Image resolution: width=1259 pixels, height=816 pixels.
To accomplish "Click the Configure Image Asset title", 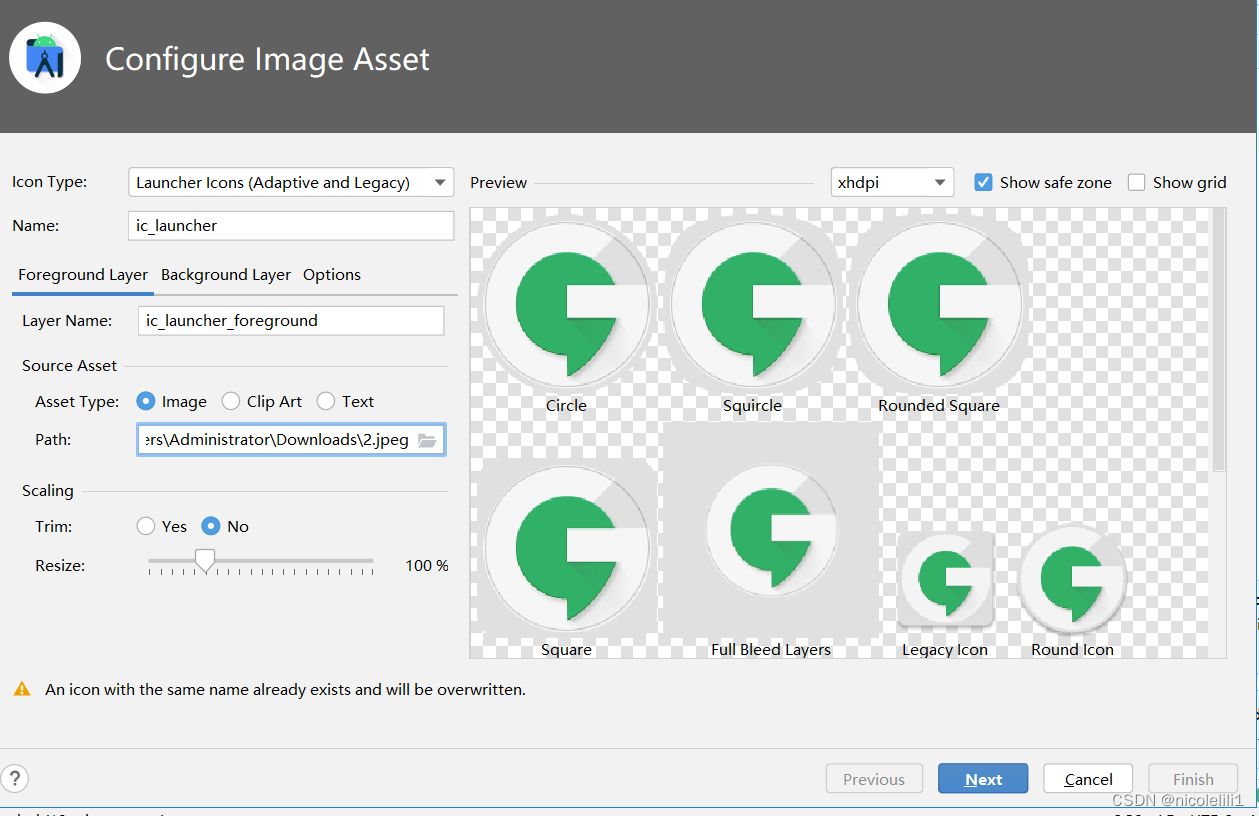I will [x=267, y=59].
